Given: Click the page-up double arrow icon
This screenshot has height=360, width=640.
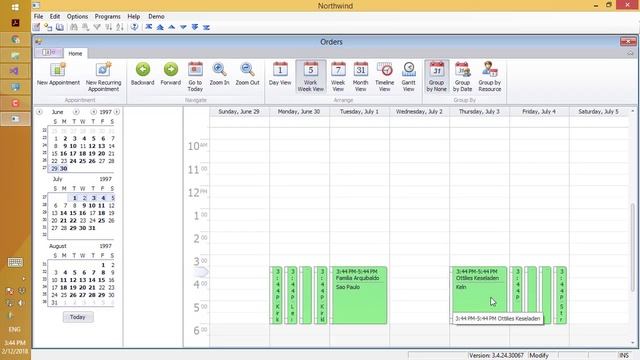Looking at the screenshot, I should [x=160, y=27].
